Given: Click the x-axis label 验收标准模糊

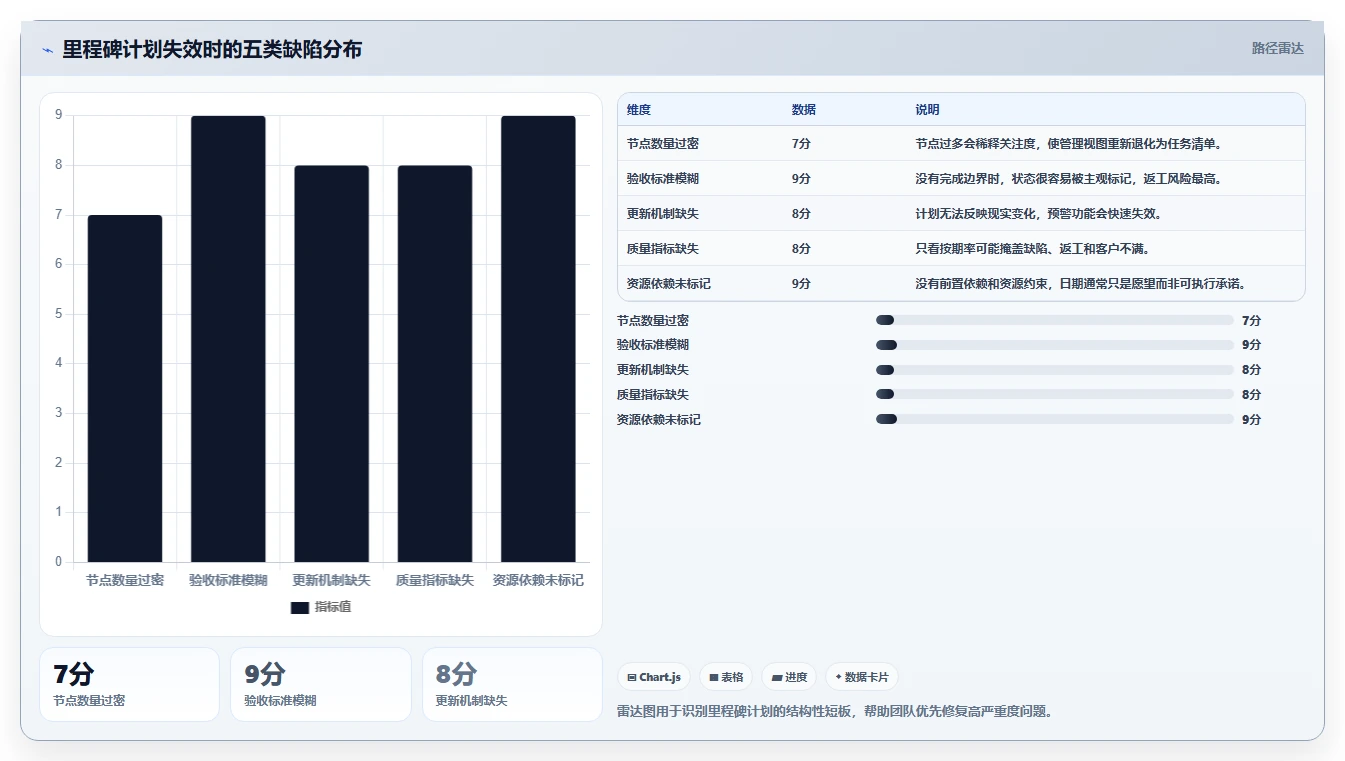Looking at the screenshot, I should tap(228, 580).
